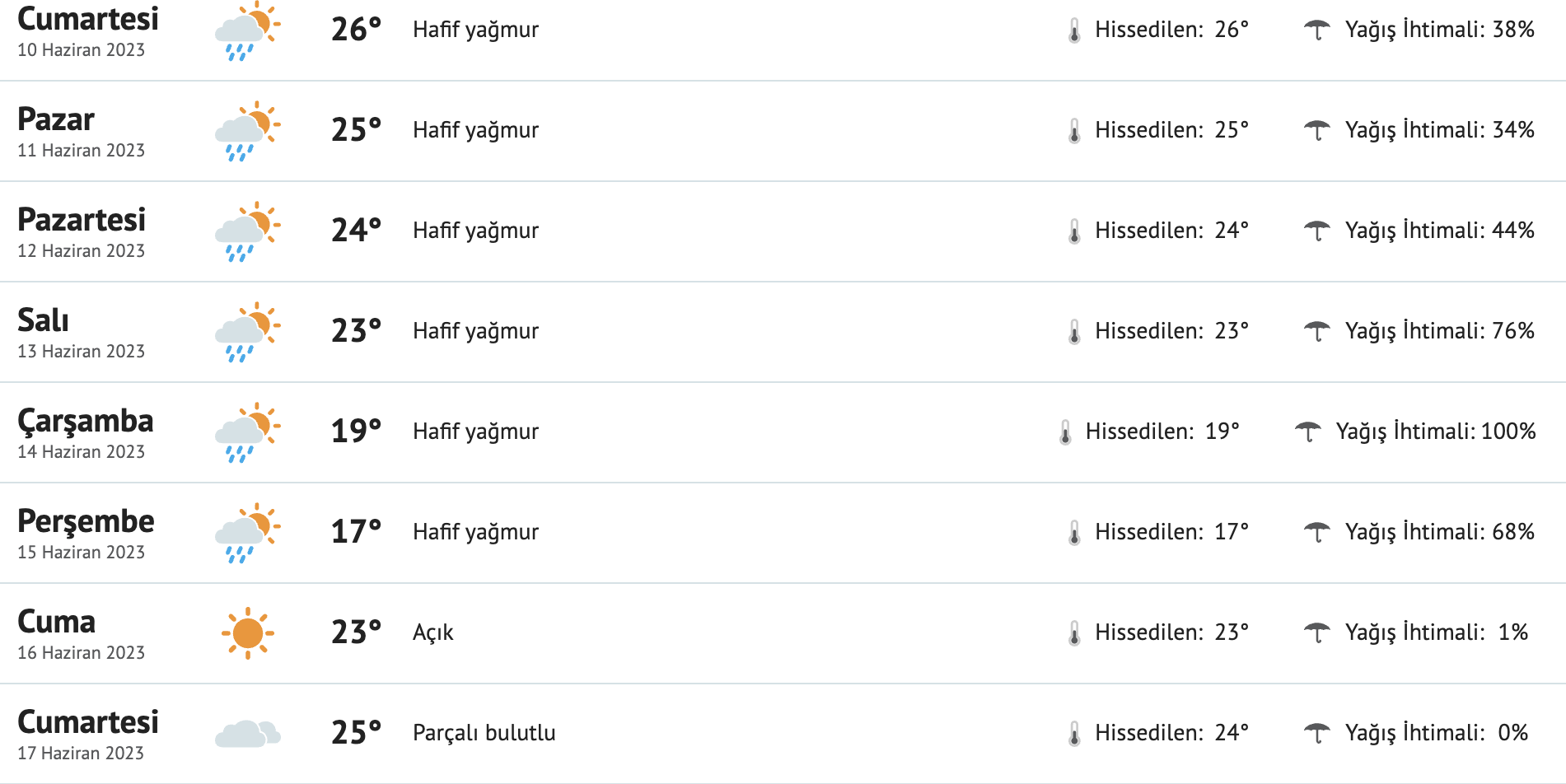Click the Salı day name
1566x784 pixels.
[43, 320]
